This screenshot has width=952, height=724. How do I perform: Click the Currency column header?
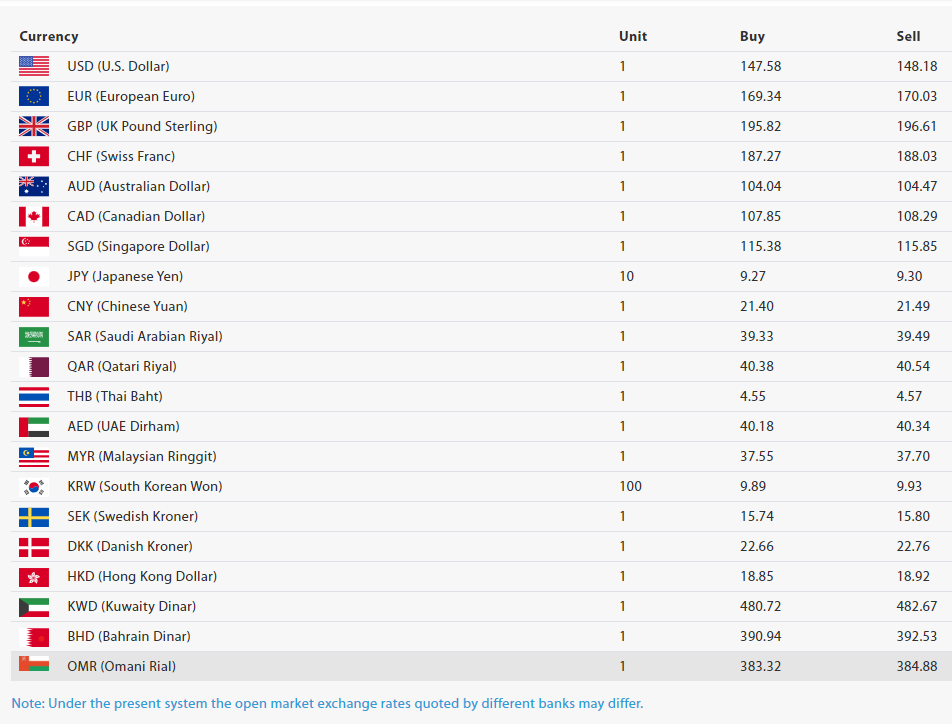pyautogui.click(x=48, y=36)
